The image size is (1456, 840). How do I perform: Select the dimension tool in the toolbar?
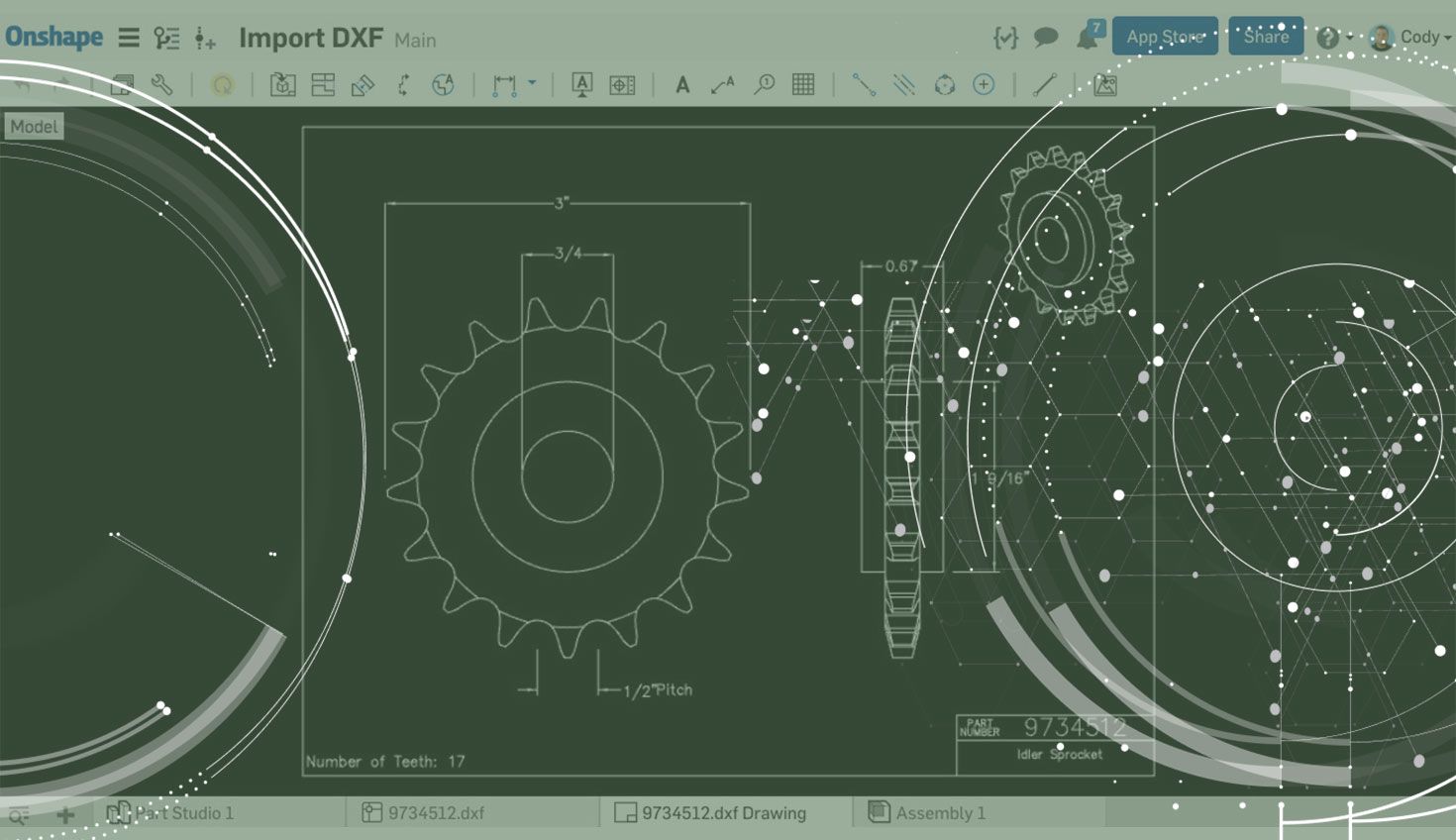click(x=503, y=85)
